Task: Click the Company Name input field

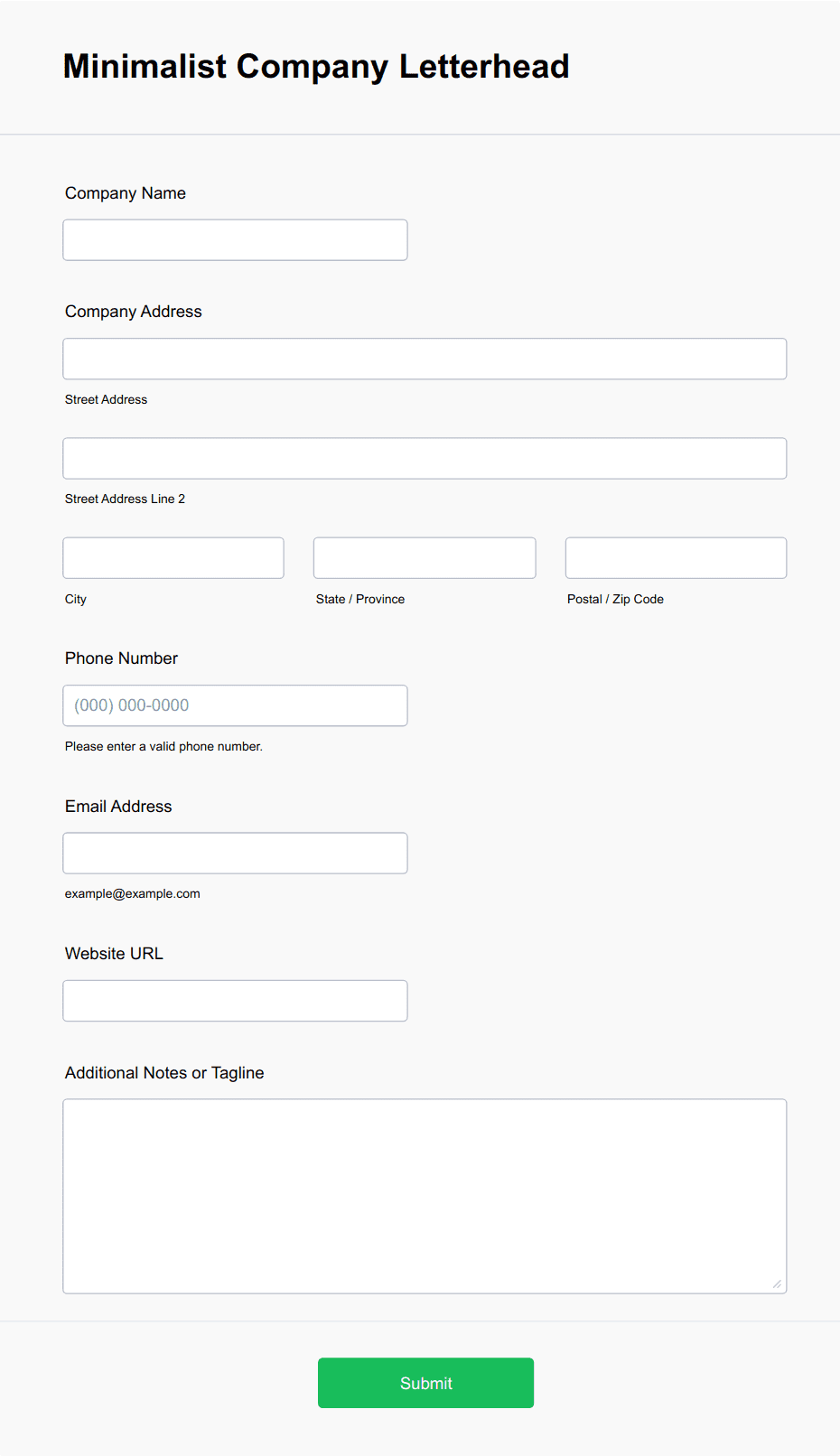Action: click(235, 240)
